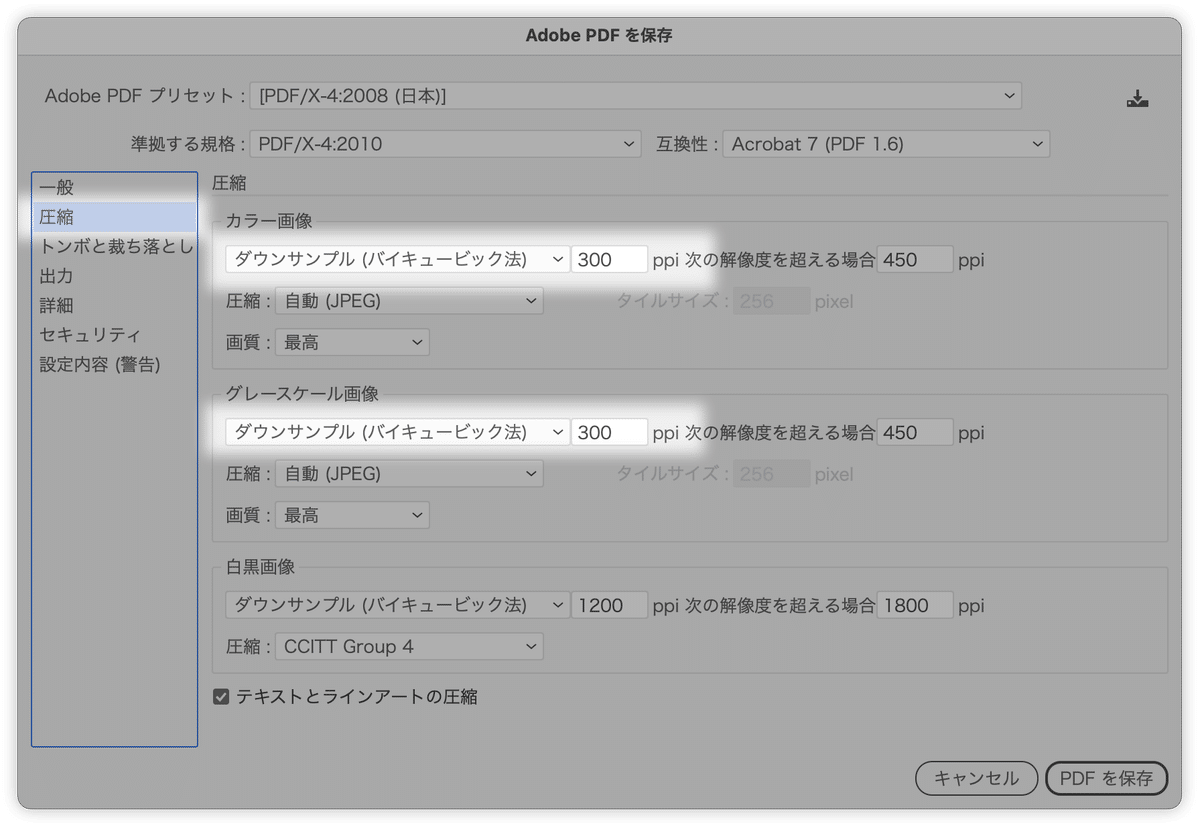This screenshot has height=827, width=1200.
Task: Toggle テキストとラインアートの圧縮 checkbox
Action: (x=222, y=696)
